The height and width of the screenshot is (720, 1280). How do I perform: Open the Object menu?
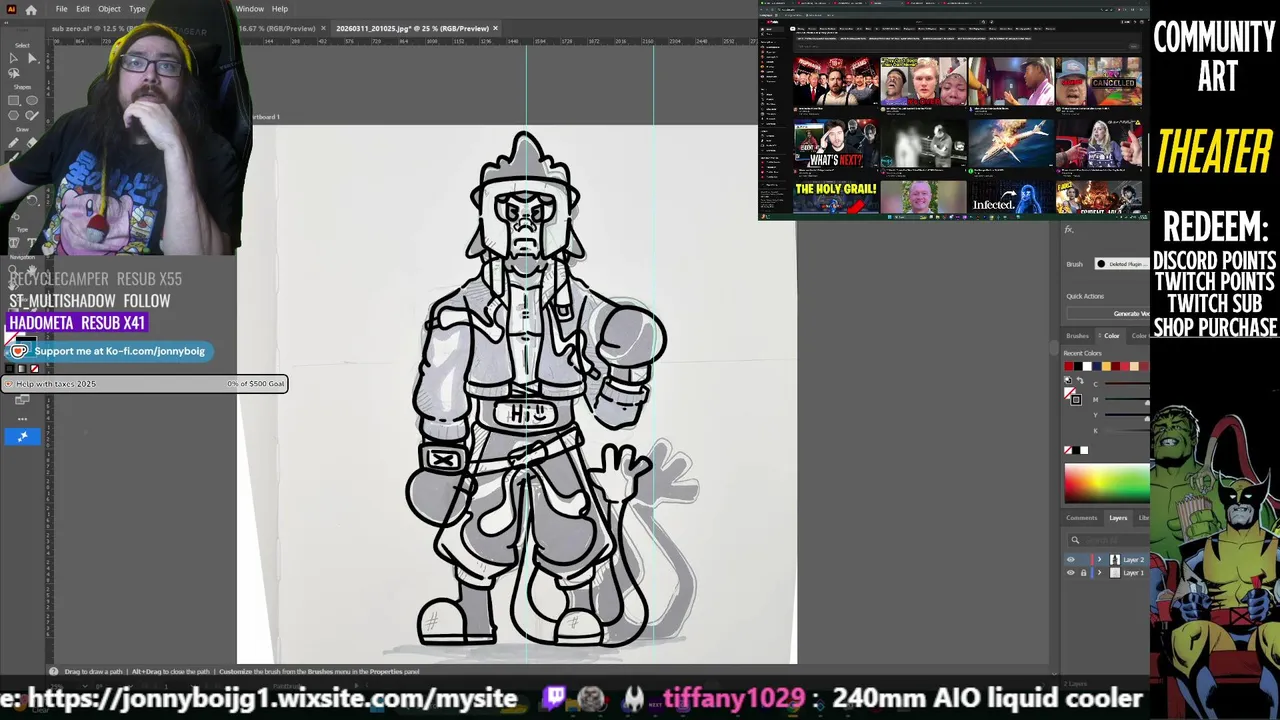pyautogui.click(x=109, y=9)
